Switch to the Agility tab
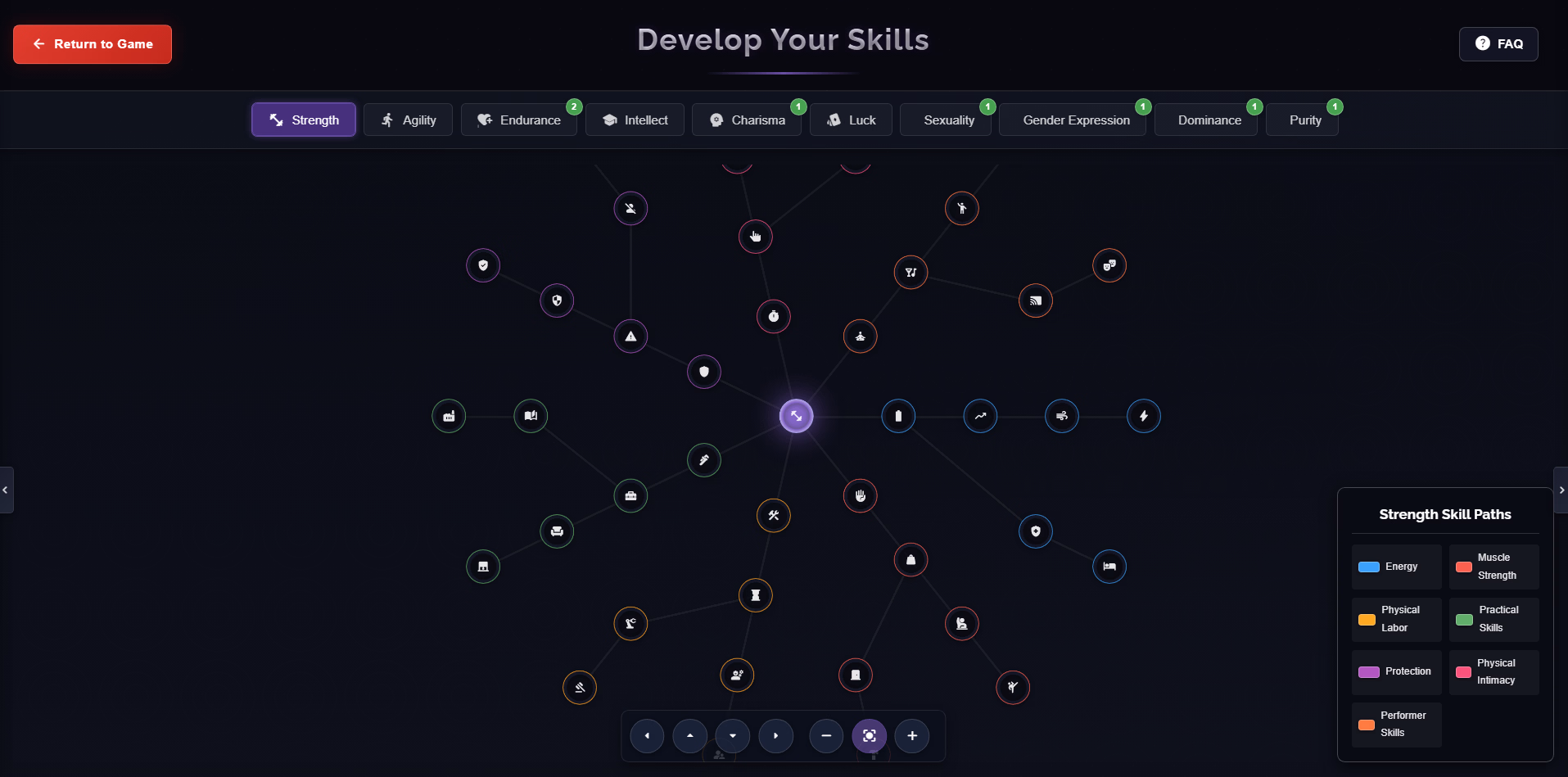Image resolution: width=1568 pixels, height=777 pixels. click(408, 120)
